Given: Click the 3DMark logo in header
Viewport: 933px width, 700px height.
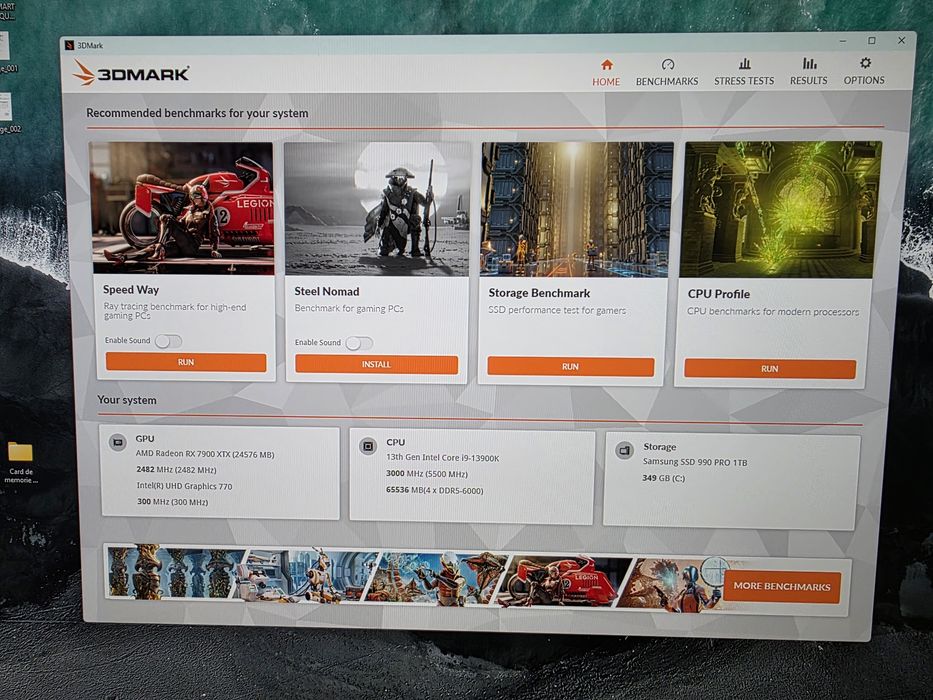Looking at the screenshot, I should coord(131,73).
